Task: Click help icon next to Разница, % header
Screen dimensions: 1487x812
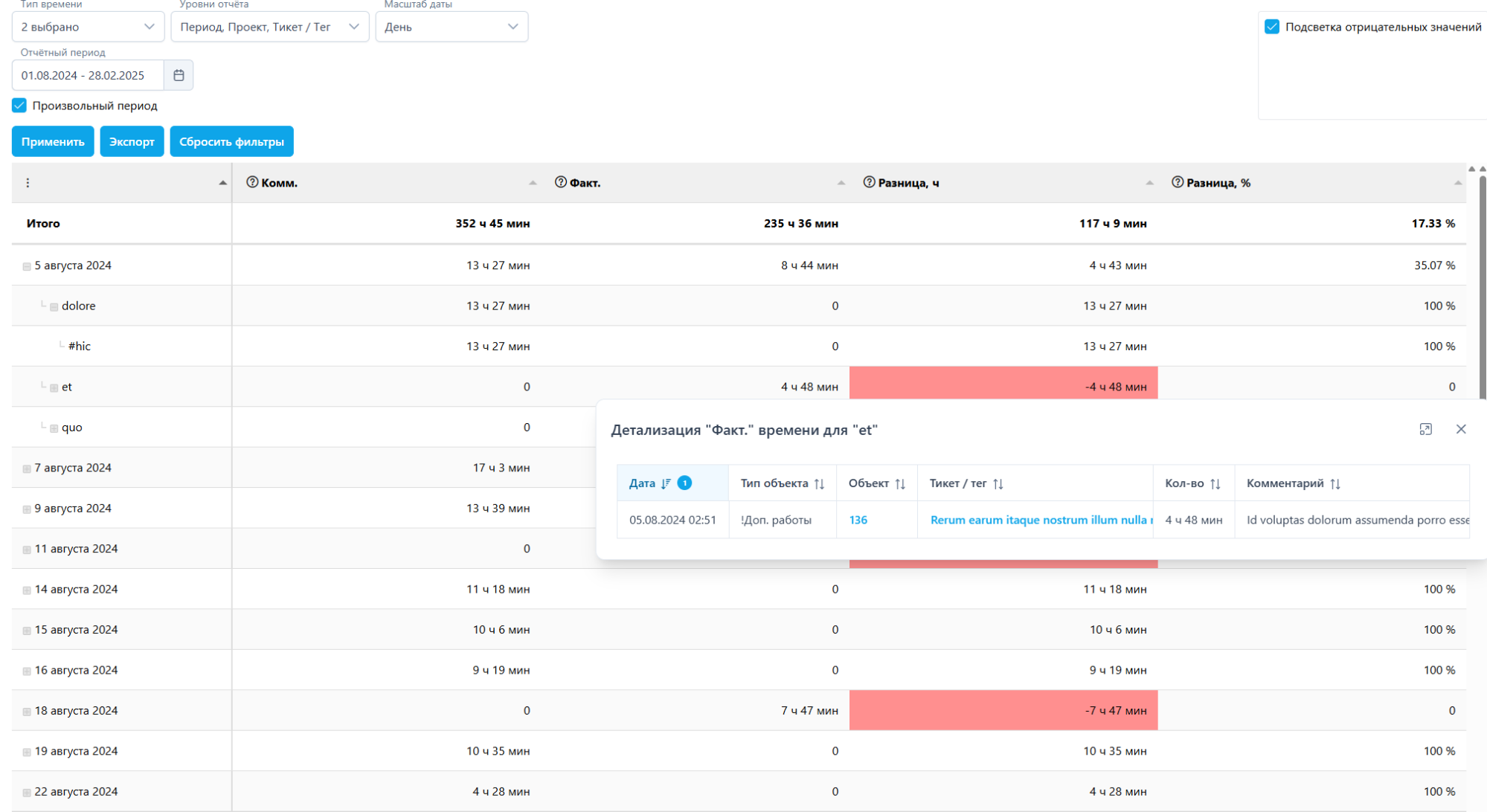Action: [x=1177, y=182]
